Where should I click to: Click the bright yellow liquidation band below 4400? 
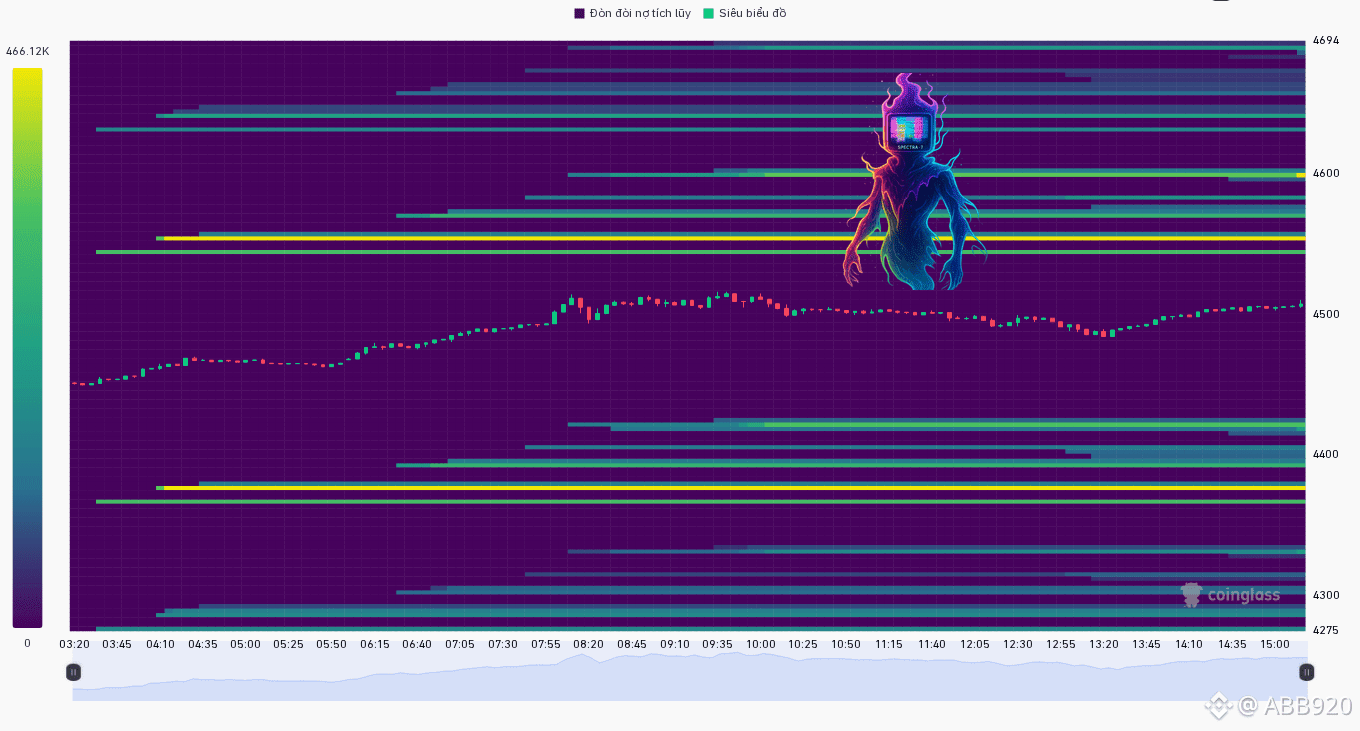[734, 487]
